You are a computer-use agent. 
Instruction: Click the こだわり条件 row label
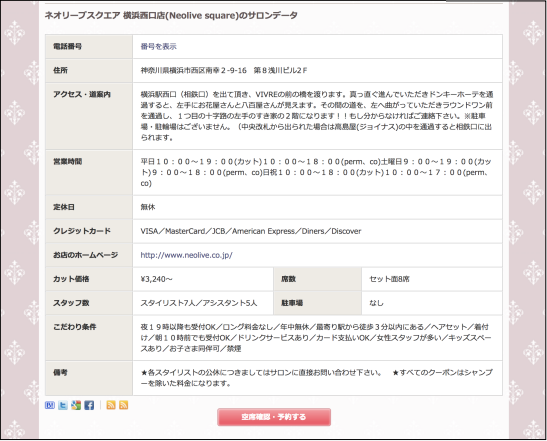[74, 327]
